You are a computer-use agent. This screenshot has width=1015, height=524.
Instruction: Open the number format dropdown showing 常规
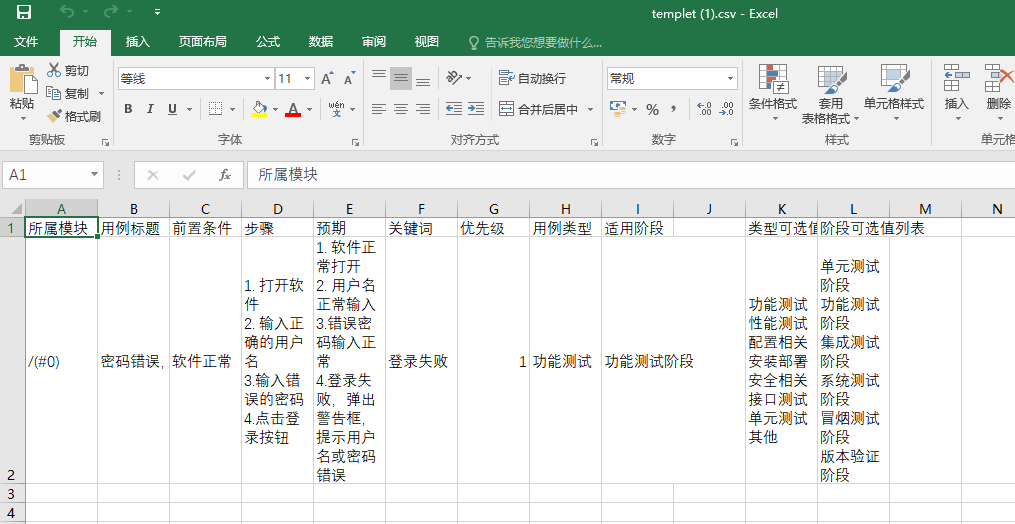(x=731, y=78)
